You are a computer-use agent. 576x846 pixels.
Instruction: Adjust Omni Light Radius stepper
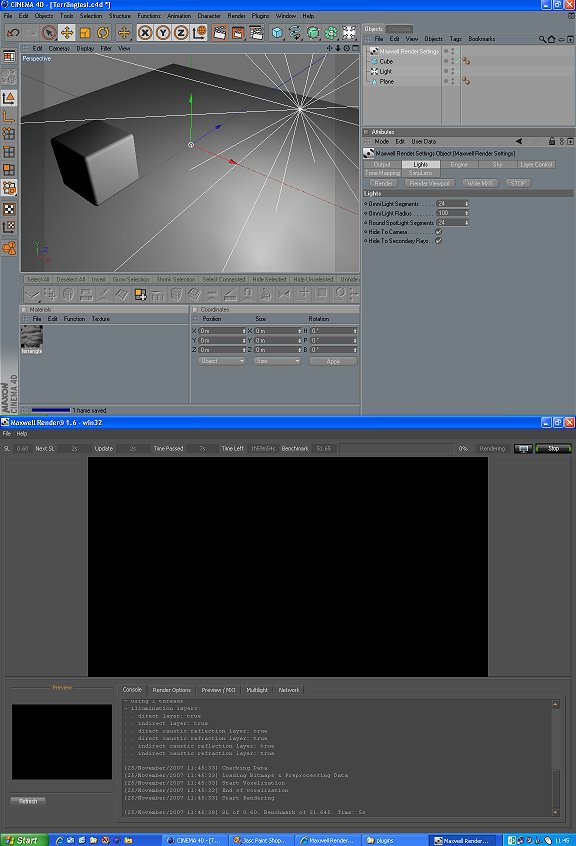pos(466,213)
